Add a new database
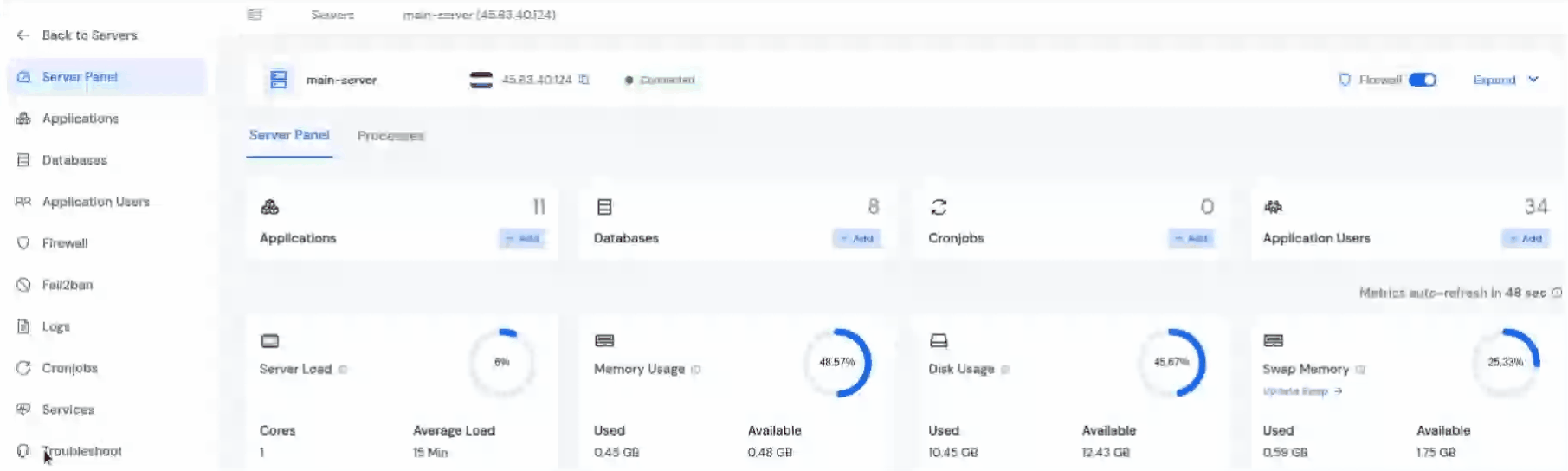This screenshot has height=471, width=1568. point(857,238)
